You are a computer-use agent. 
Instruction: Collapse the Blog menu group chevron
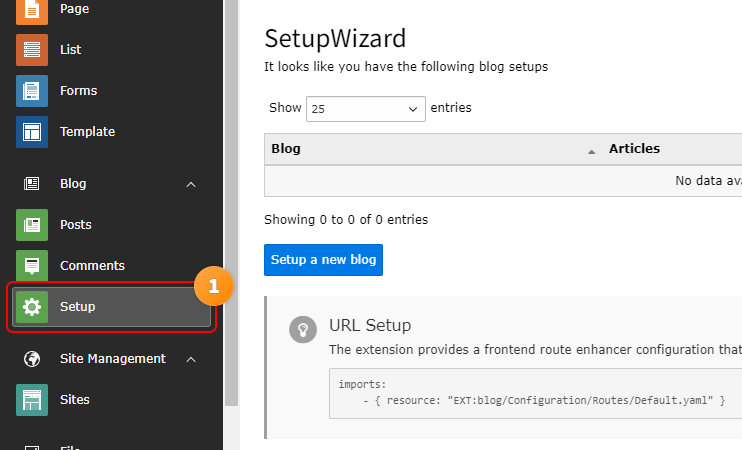click(191, 184)
